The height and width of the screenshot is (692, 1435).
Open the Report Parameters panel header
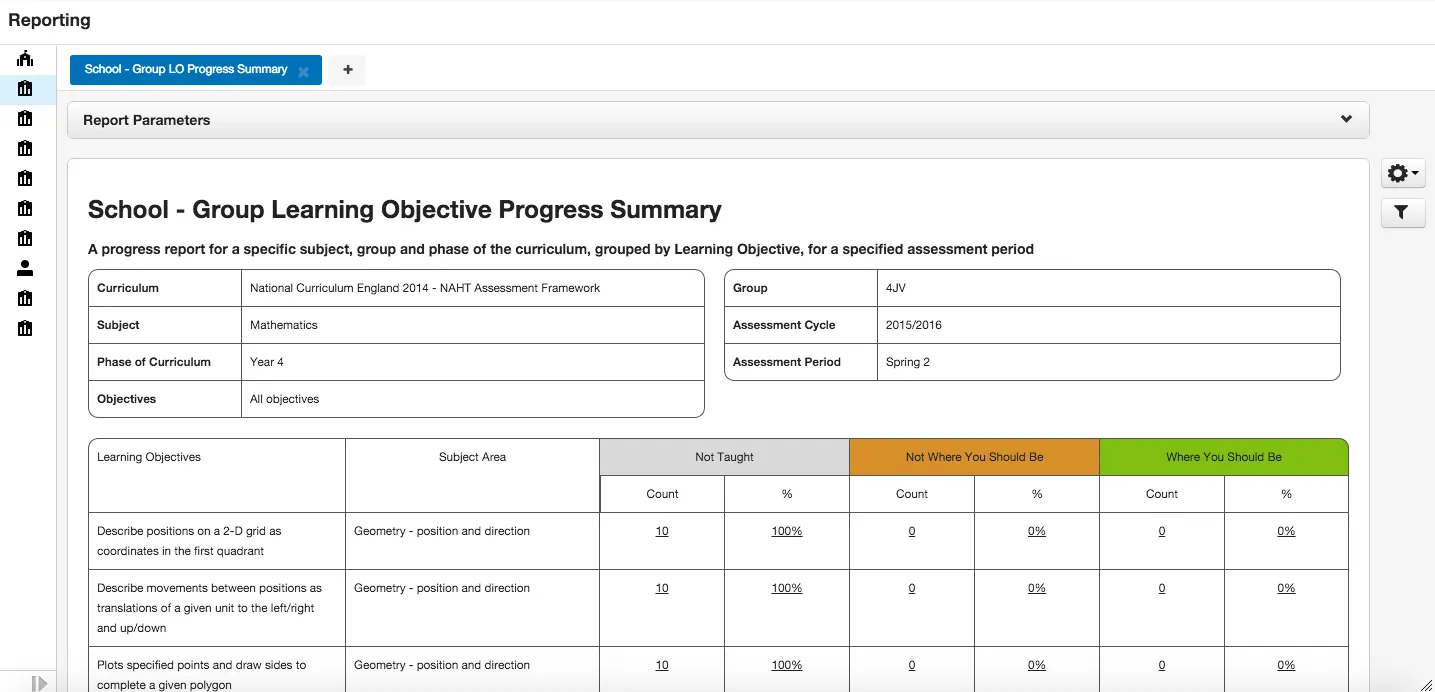[718, 120]
